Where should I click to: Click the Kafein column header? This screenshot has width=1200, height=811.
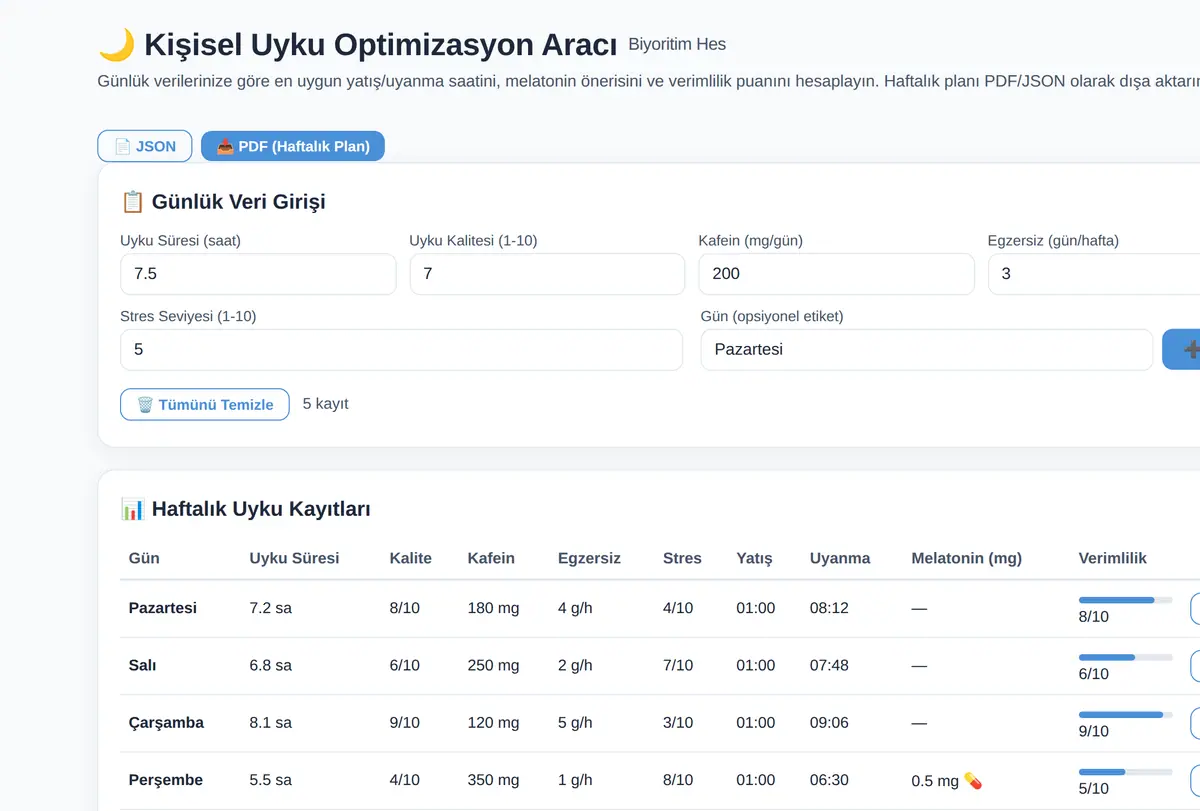pyautogui.click(x=491, y=558)
